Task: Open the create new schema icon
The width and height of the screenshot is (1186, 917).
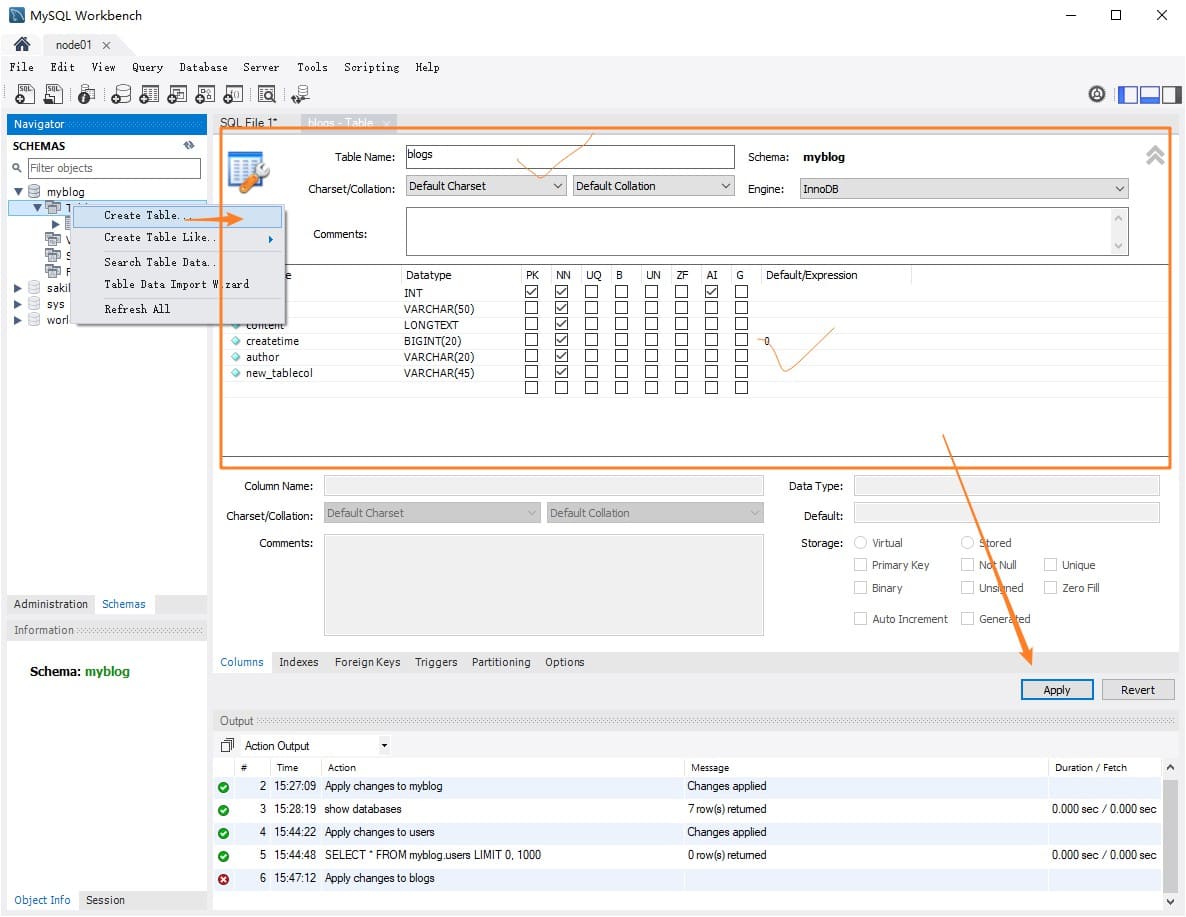Action: coord(121,94)
